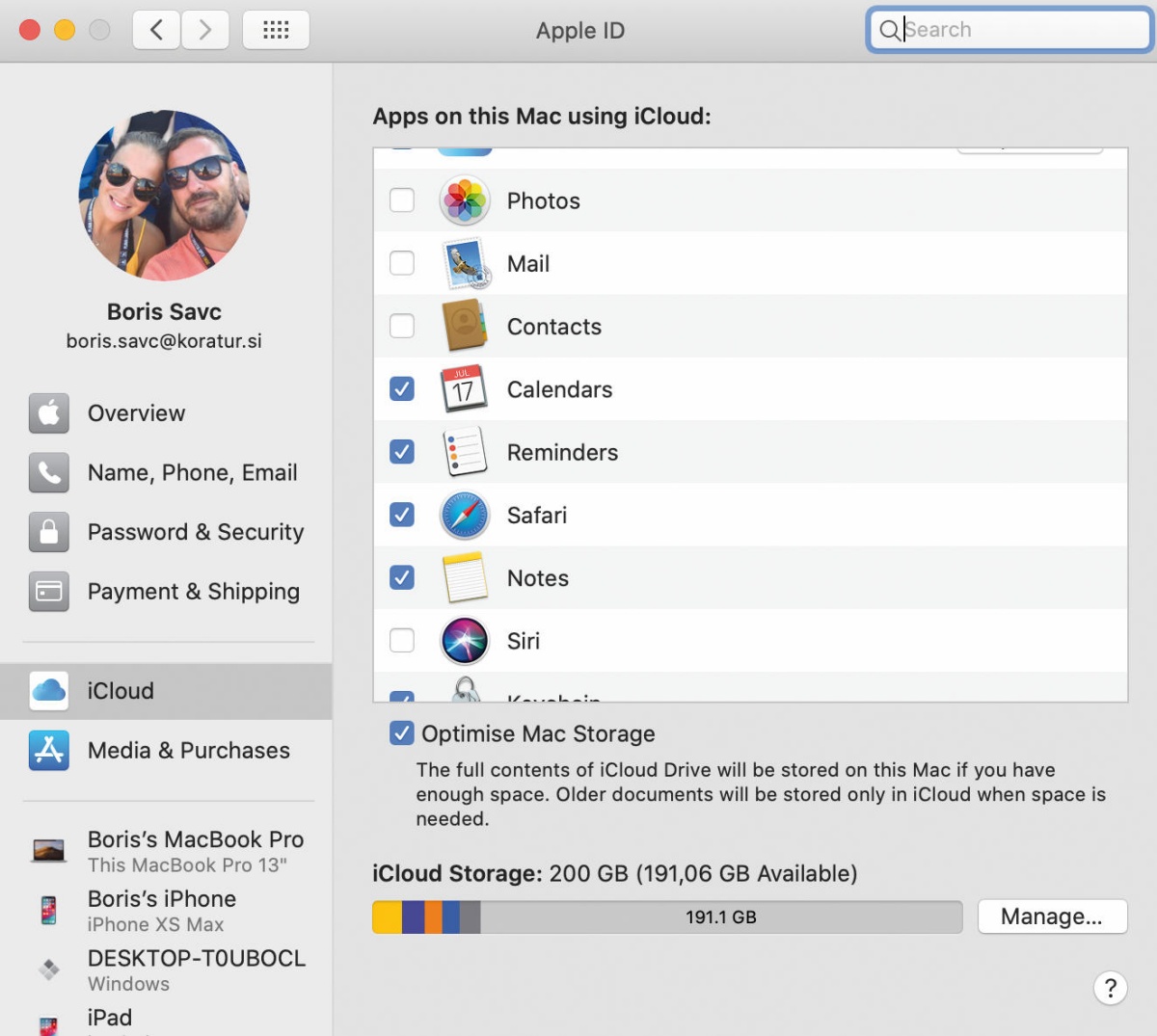Screen dimensions: 1157x1036
Task: Uncheck the Calendars checkbox
Action: [402, 388]
